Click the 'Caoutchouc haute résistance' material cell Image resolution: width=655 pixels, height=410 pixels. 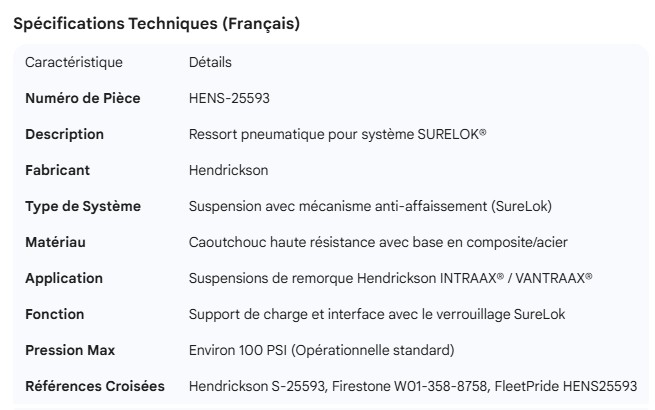[379, 242]
